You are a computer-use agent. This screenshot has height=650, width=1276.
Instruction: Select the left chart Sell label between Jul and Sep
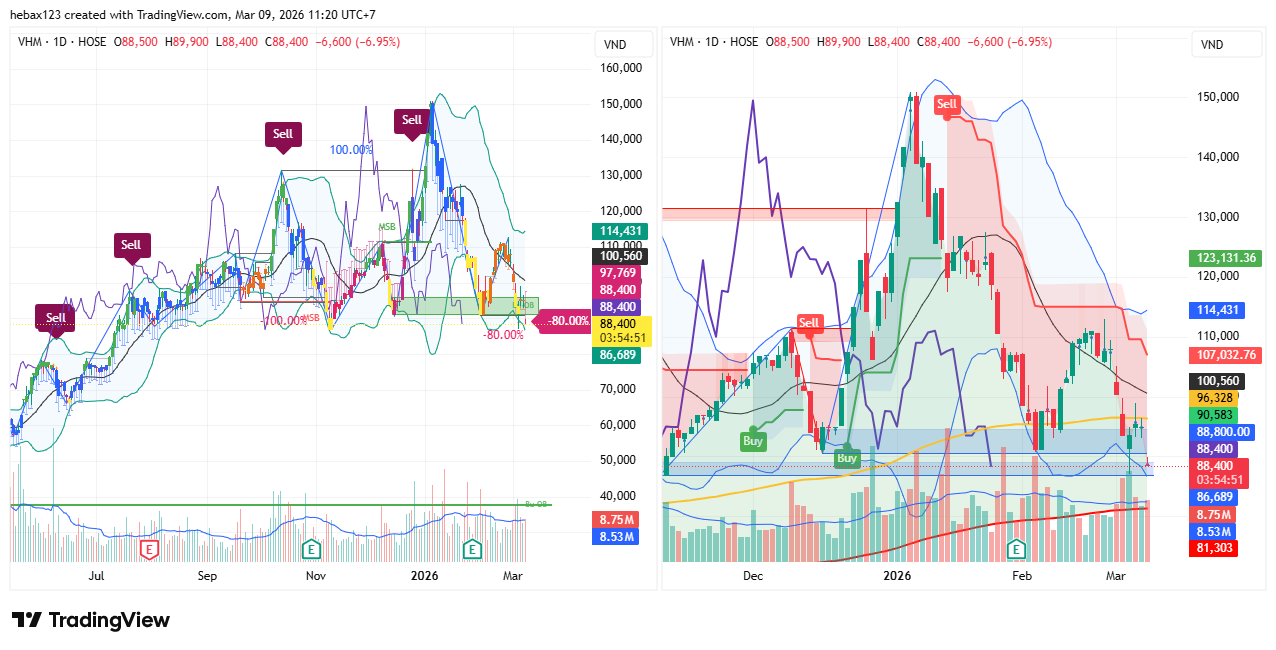point(131,245)
